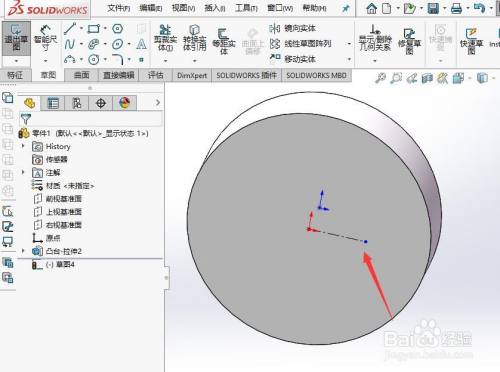This screenshot has width=500, height=372.
Task: Open dropdown arrow next to Linear Sketch Pattern
Action: point(349,44)
